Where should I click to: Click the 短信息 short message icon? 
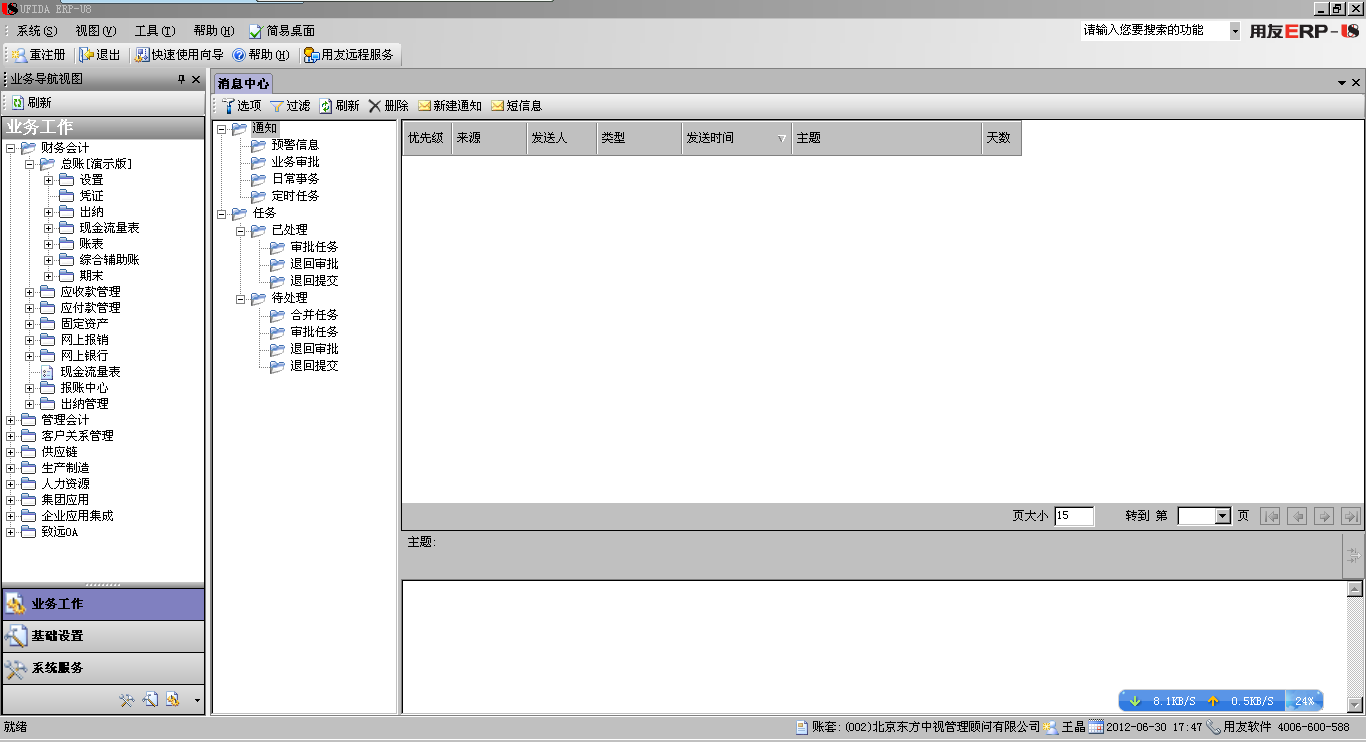497,105
